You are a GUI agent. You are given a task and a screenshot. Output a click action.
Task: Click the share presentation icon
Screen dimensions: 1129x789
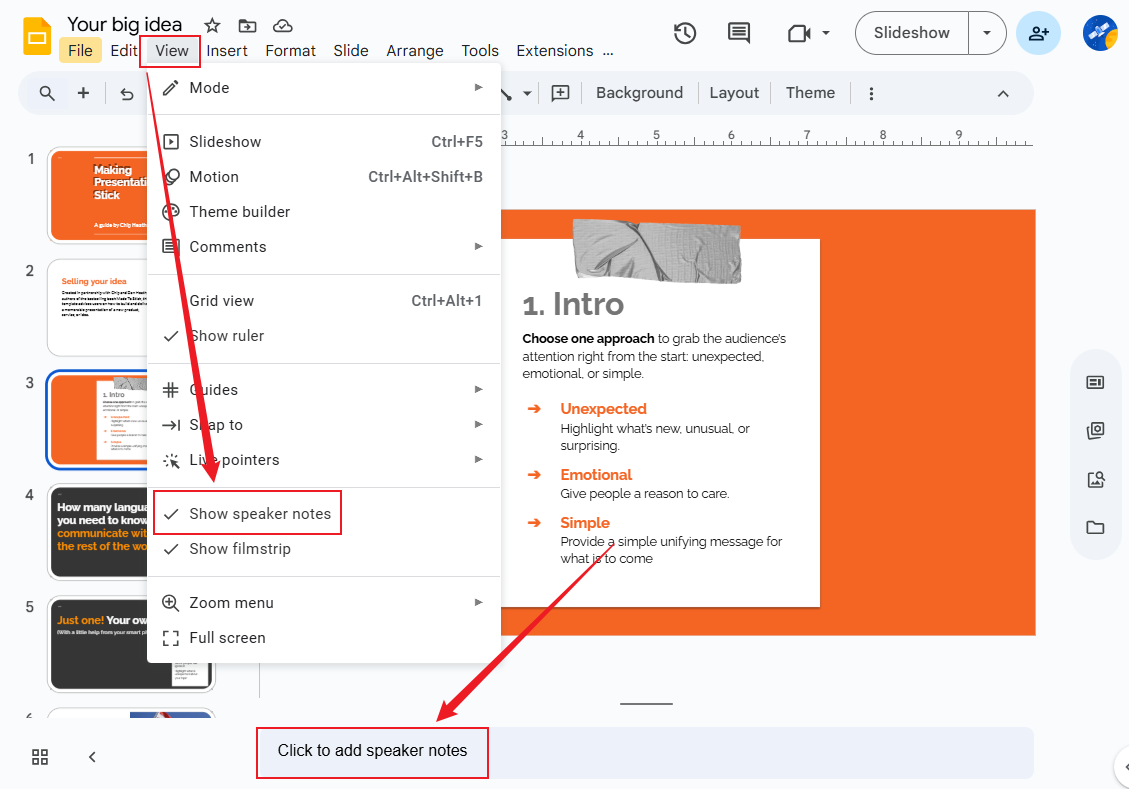(x=1038, y=33)
